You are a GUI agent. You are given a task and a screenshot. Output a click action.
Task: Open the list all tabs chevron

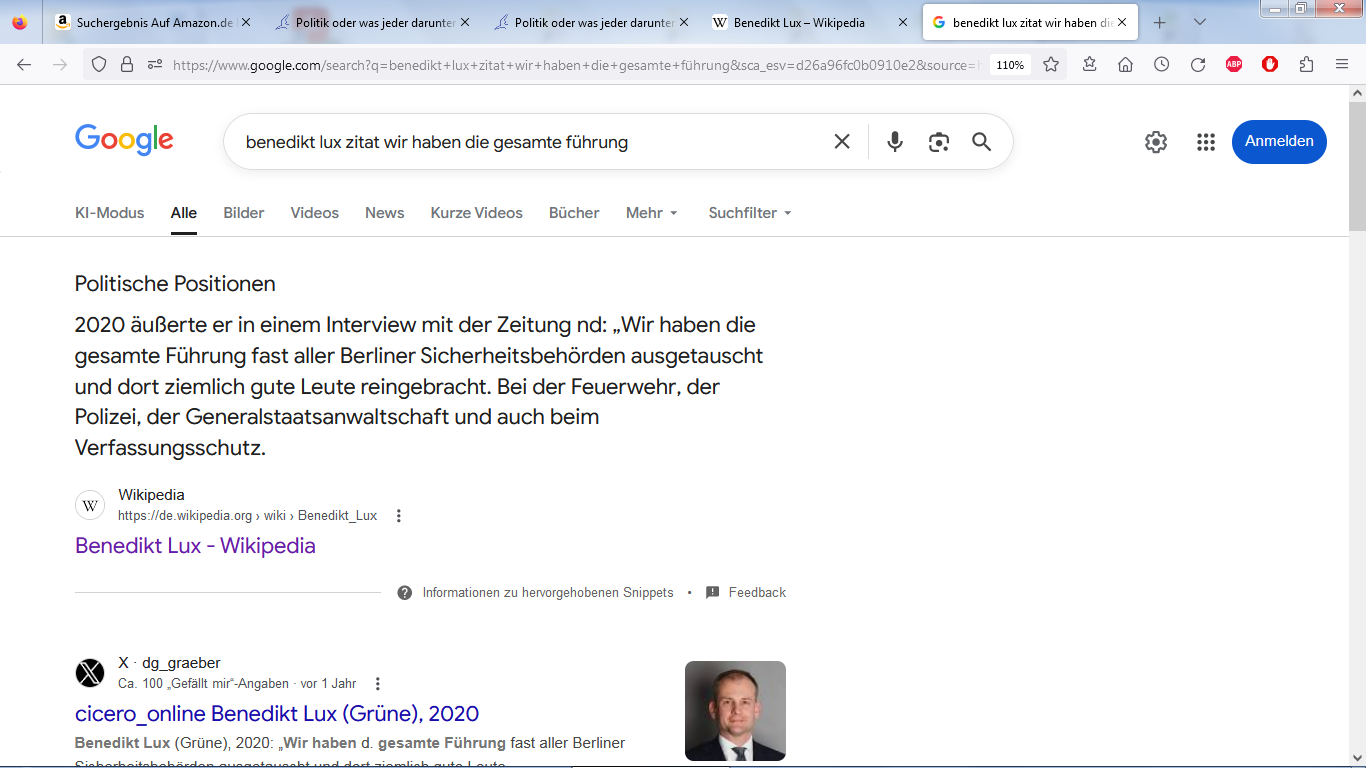[1200, 22]
